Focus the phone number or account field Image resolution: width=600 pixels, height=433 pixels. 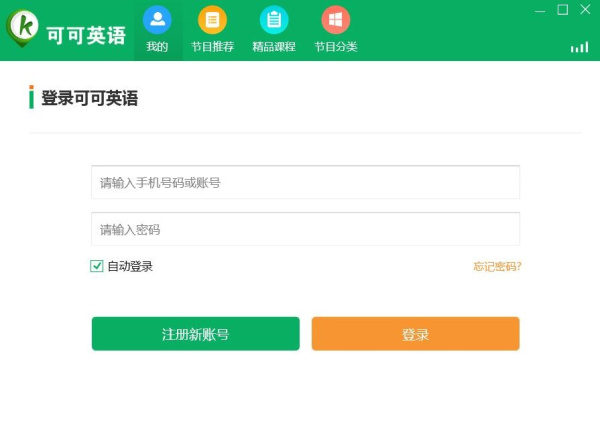305,182
